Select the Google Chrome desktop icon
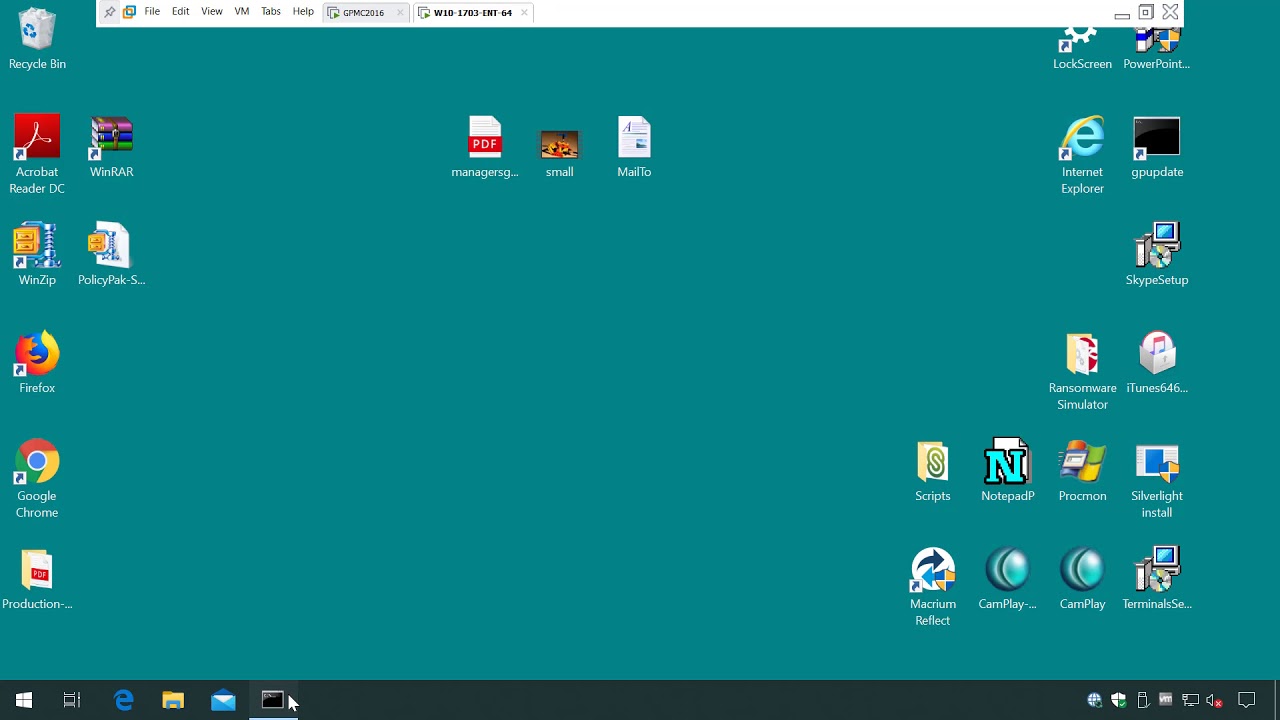The width and height of the screenshot is (1280, 720). [x=37, y=479]
